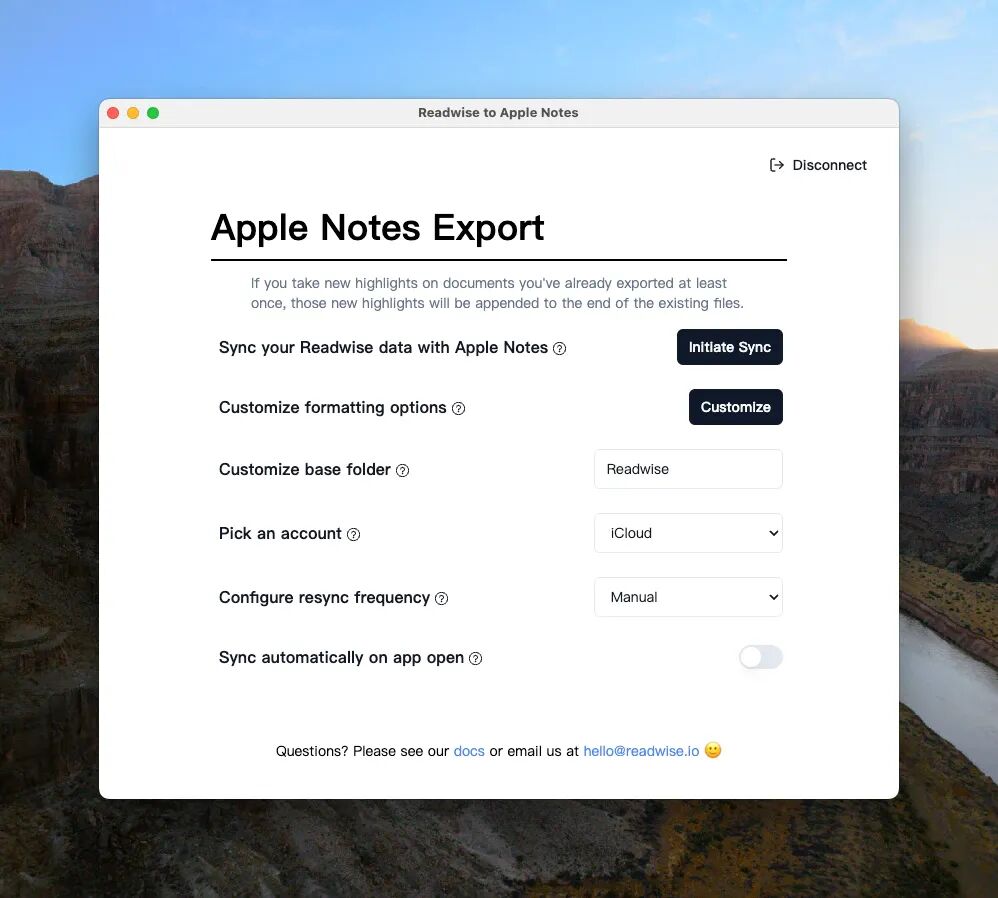Screen dimensions: 998x898
Task: Open formatting settings via Customize button
Action: (736, 407)
